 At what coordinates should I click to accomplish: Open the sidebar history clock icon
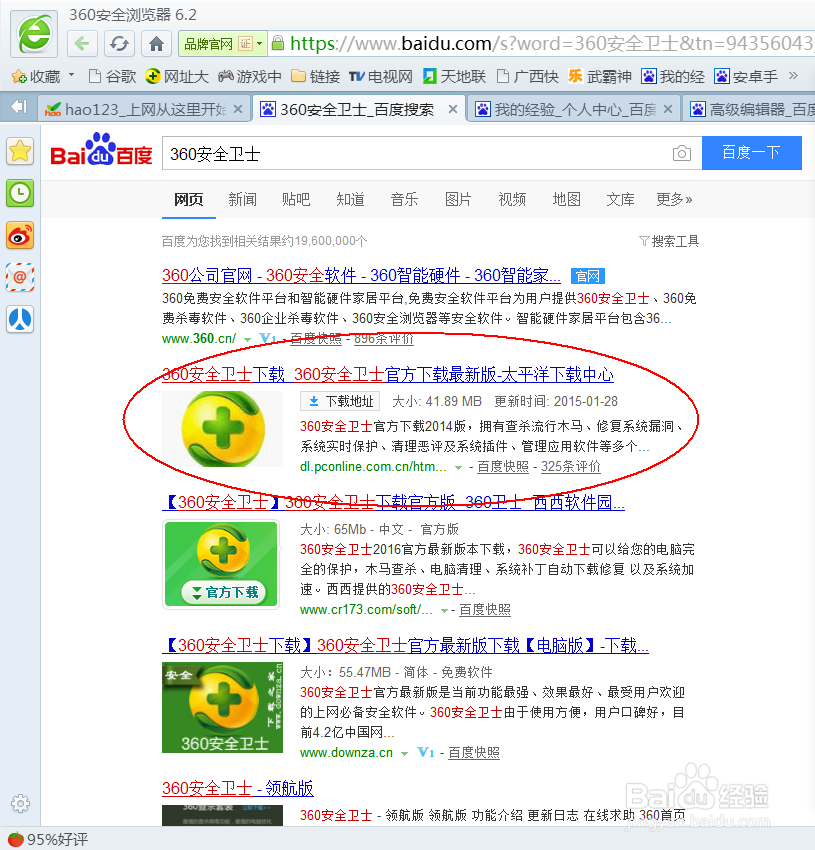pyautogui.click(x=20, y=194)
